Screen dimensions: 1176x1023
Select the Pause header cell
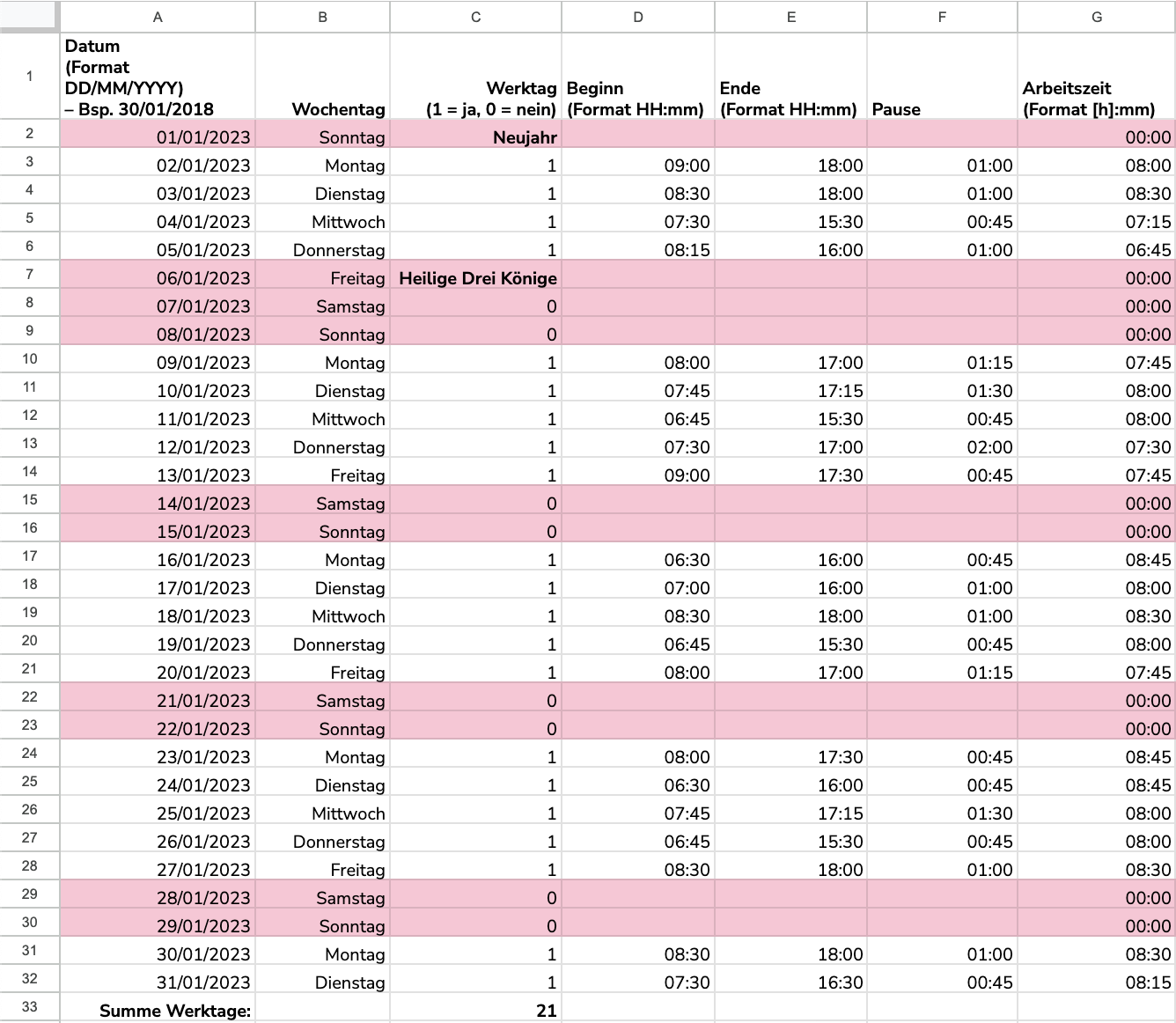pyautogui.click(x=942, y=77)
